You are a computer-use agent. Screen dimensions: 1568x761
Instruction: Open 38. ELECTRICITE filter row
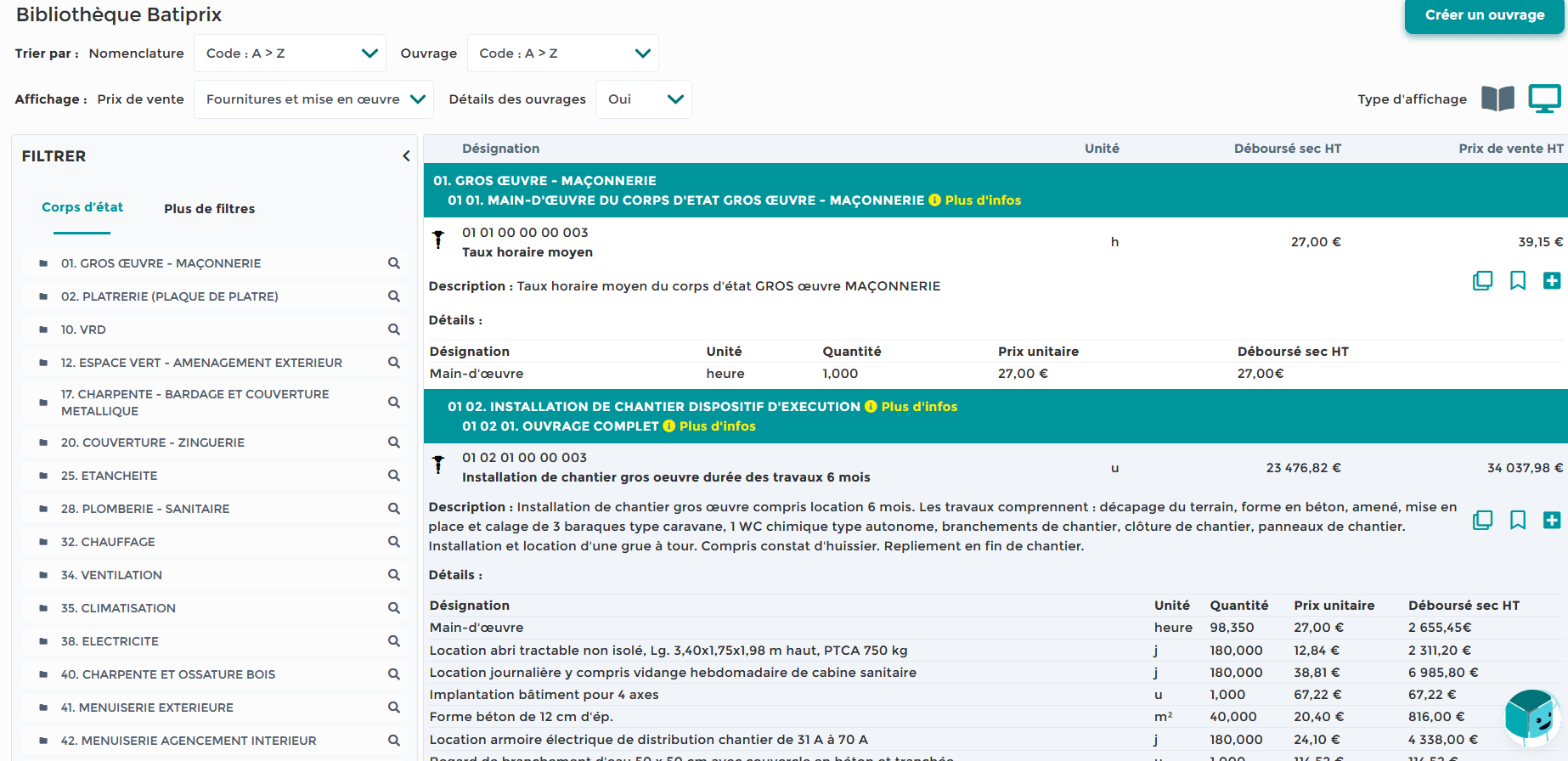tap(215, 641)
